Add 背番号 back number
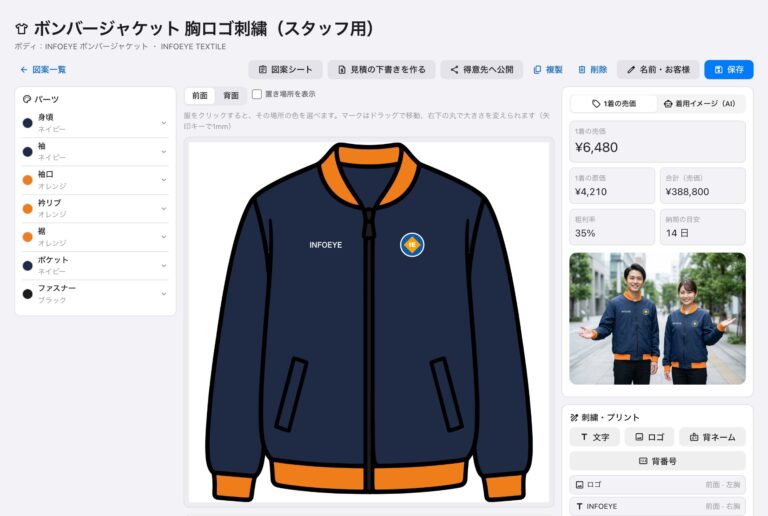Viewport: 768px width, 516px height. pos(657,461)
